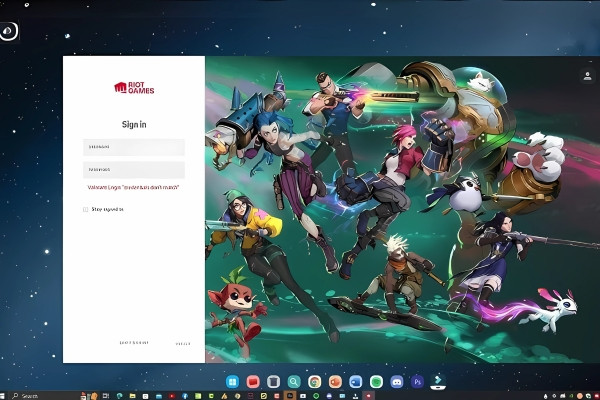Image resolution: width=600 pixels, height=400 pixels.
Task: Click the active teal arrow app icon in the dock
Action: tap(438, 381)
